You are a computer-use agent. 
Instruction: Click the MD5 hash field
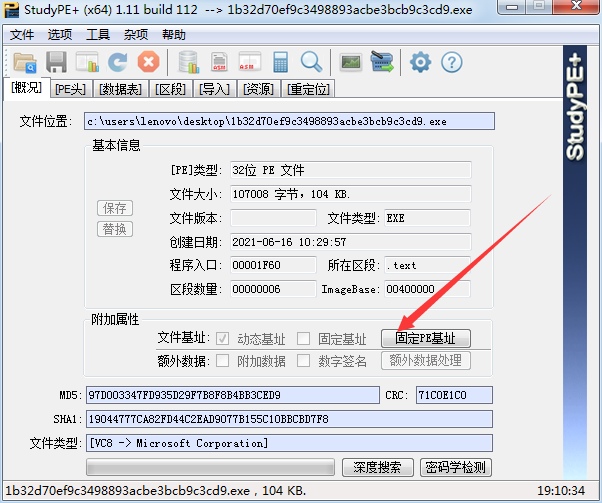coord(233,395)
